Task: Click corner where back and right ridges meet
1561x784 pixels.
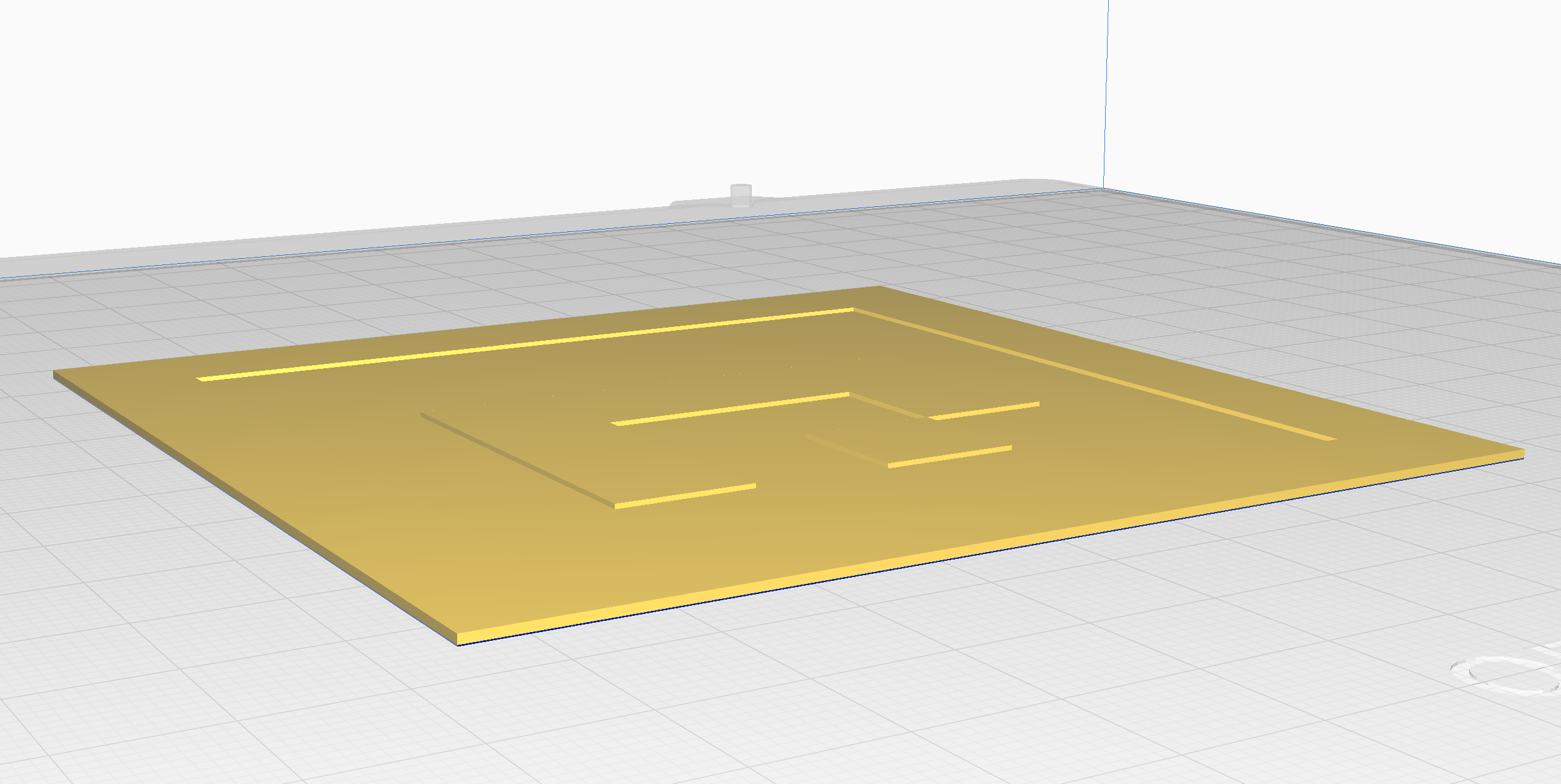Action: pyautogui.click(x=854, y=309)
